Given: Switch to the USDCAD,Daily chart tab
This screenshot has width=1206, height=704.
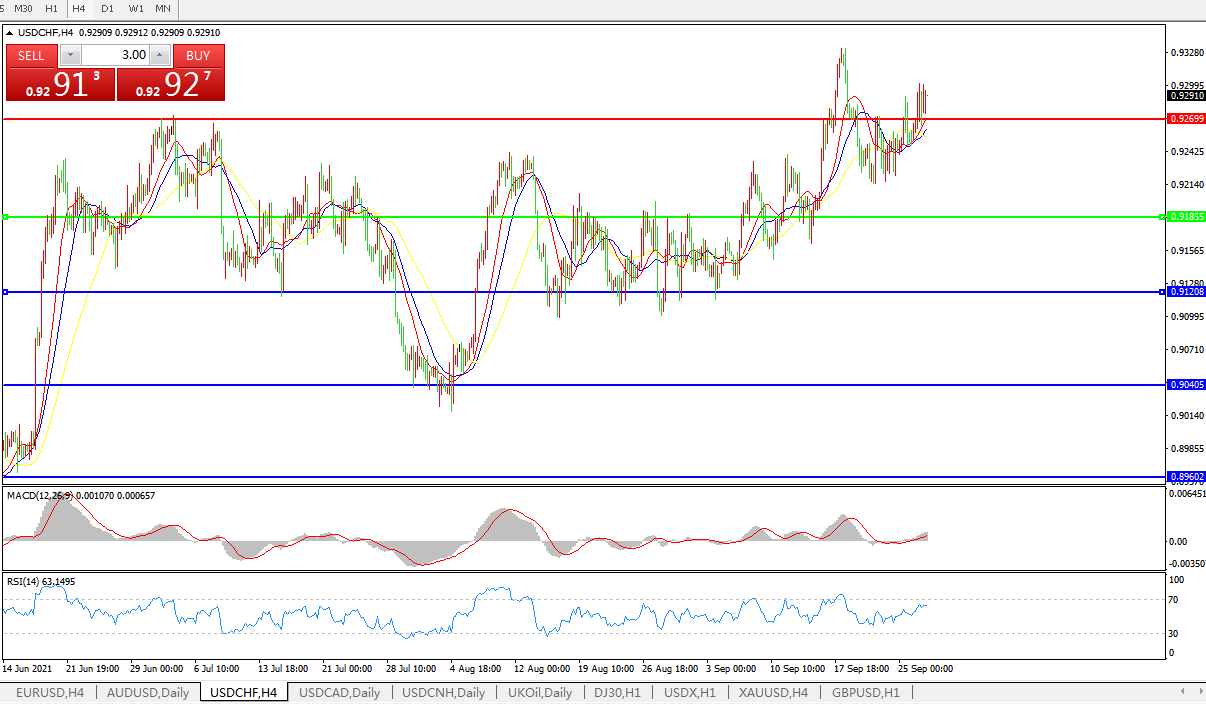Looking at the screenshot, I should coord(339,692).
